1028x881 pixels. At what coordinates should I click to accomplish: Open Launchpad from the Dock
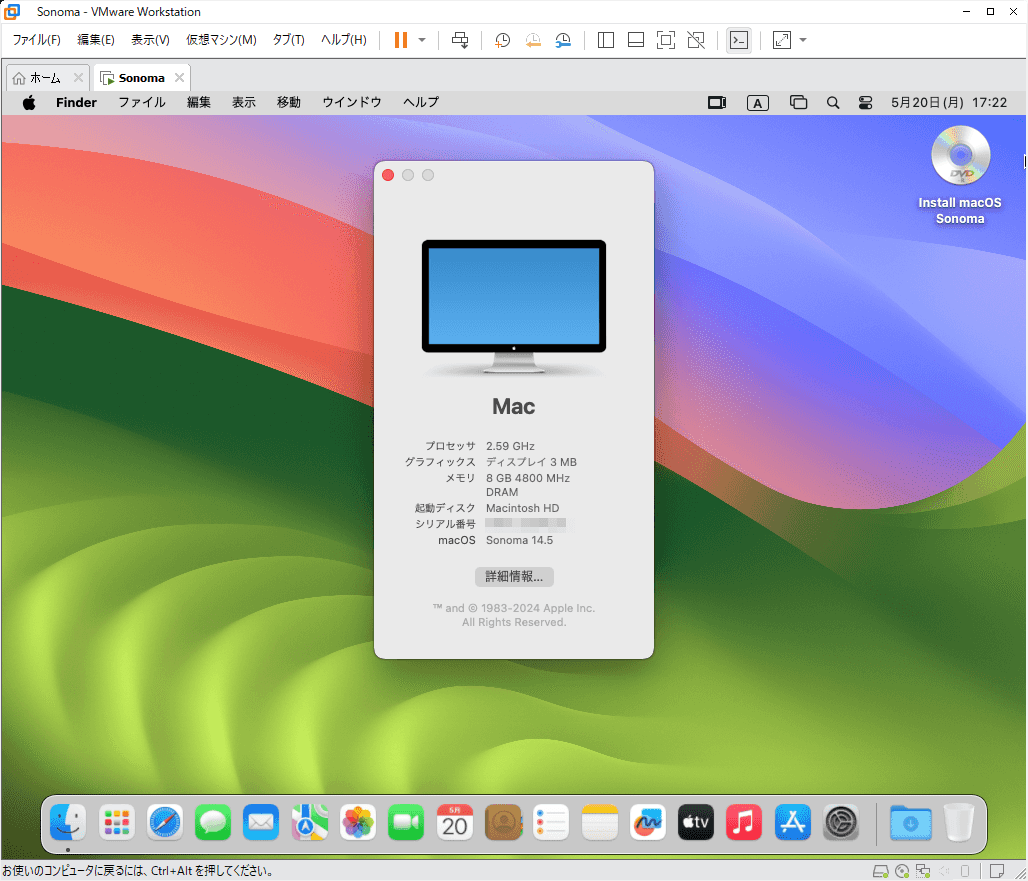pos(117,822)
